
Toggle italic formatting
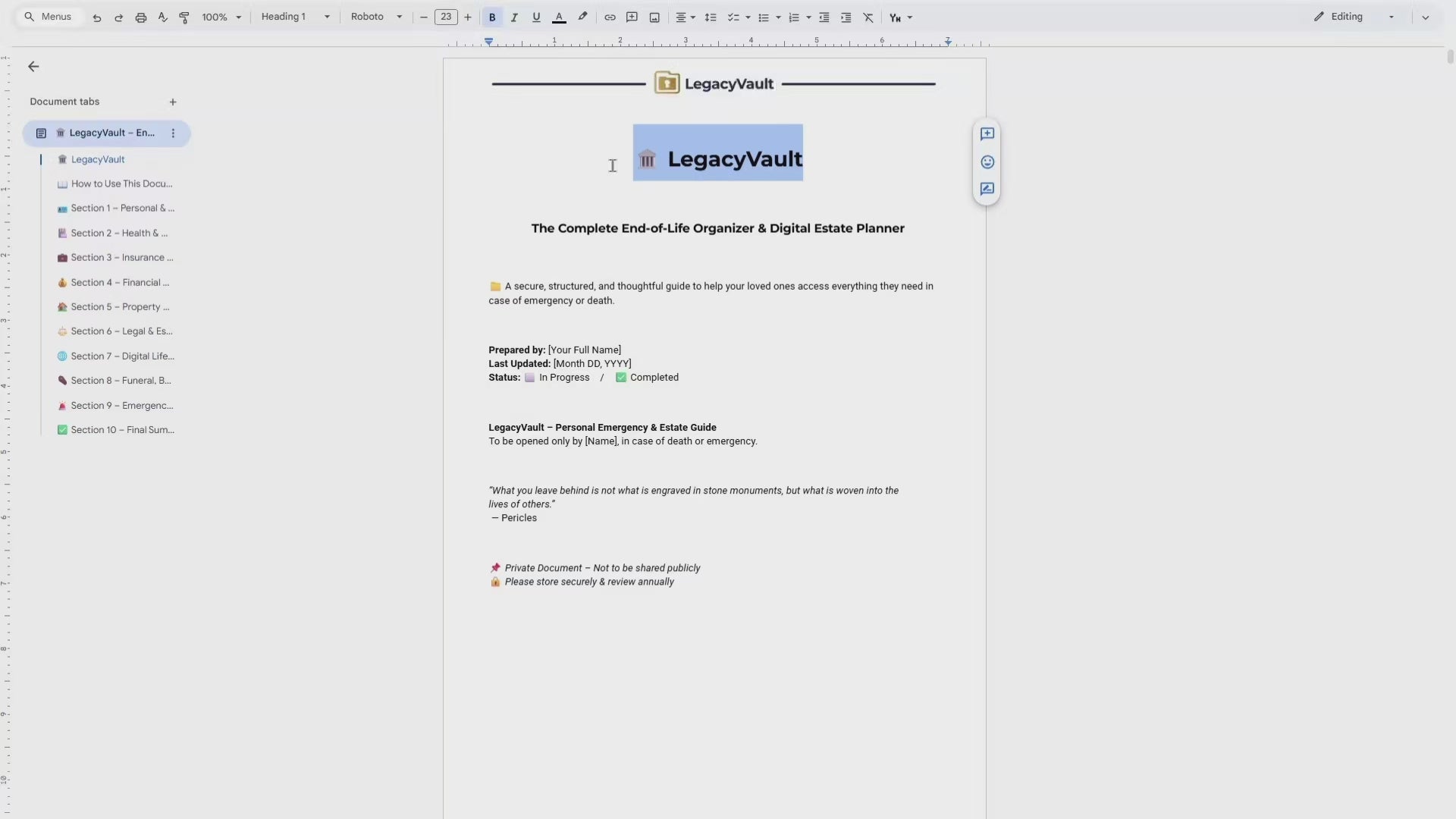point(514,17)
